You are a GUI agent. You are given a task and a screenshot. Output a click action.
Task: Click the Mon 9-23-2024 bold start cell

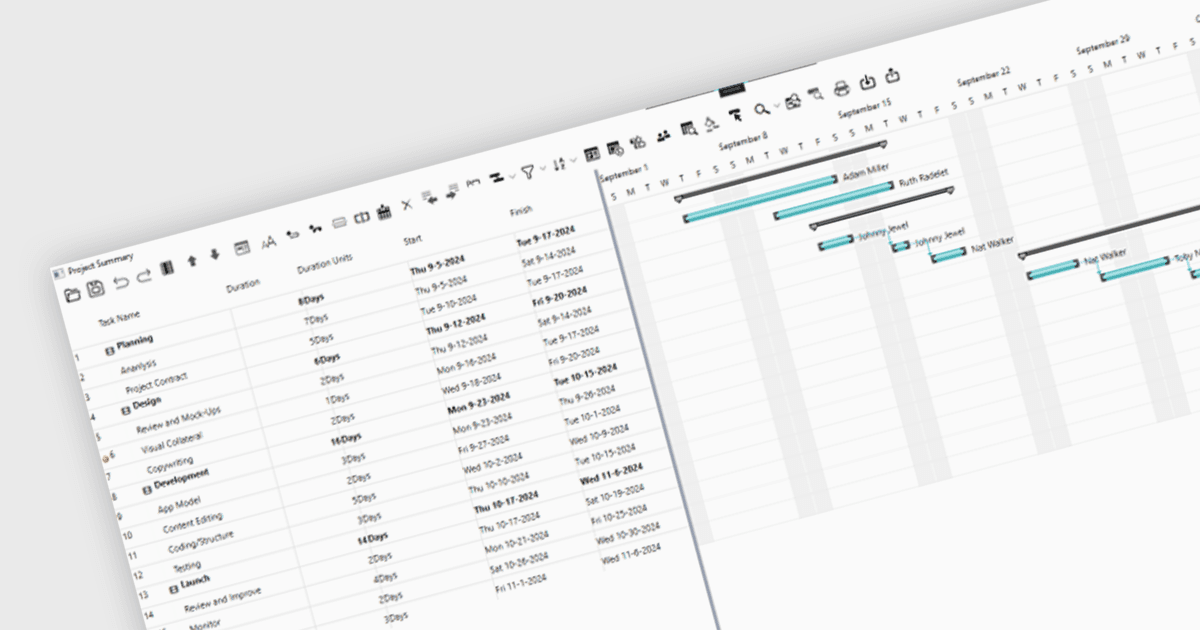point(479,401)
